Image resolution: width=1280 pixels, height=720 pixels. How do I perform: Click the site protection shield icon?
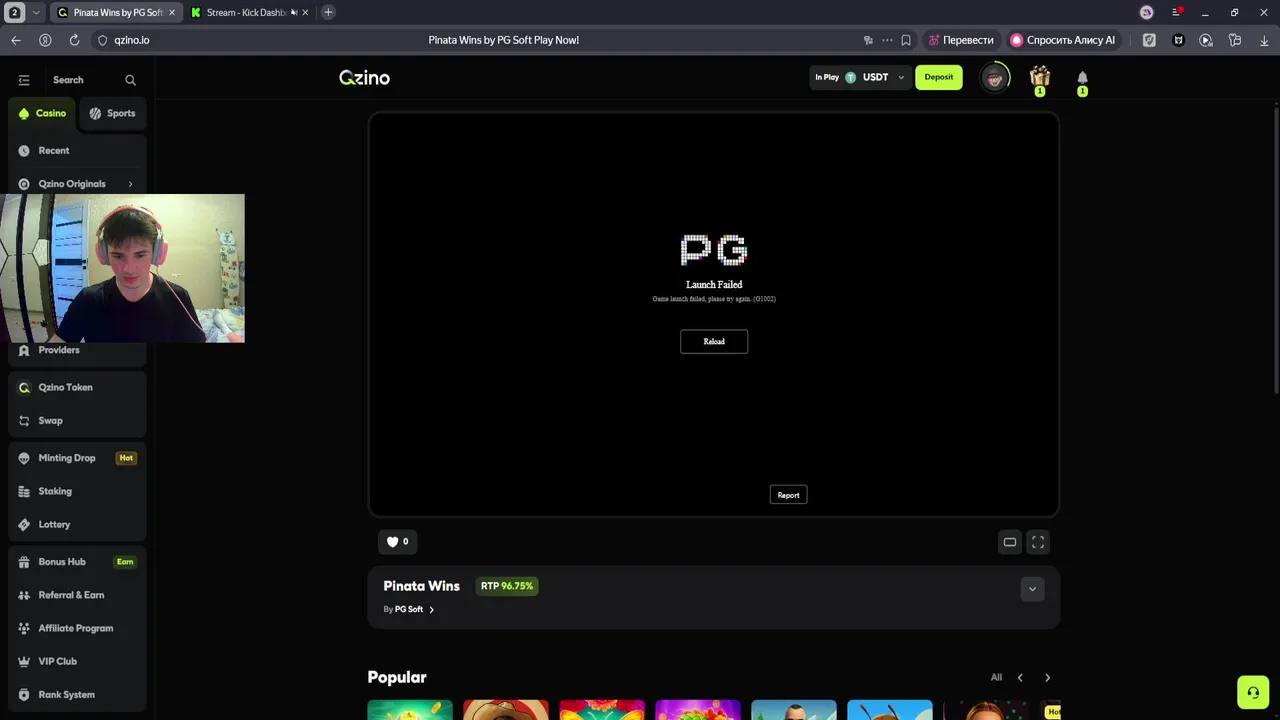pos(102,40)
